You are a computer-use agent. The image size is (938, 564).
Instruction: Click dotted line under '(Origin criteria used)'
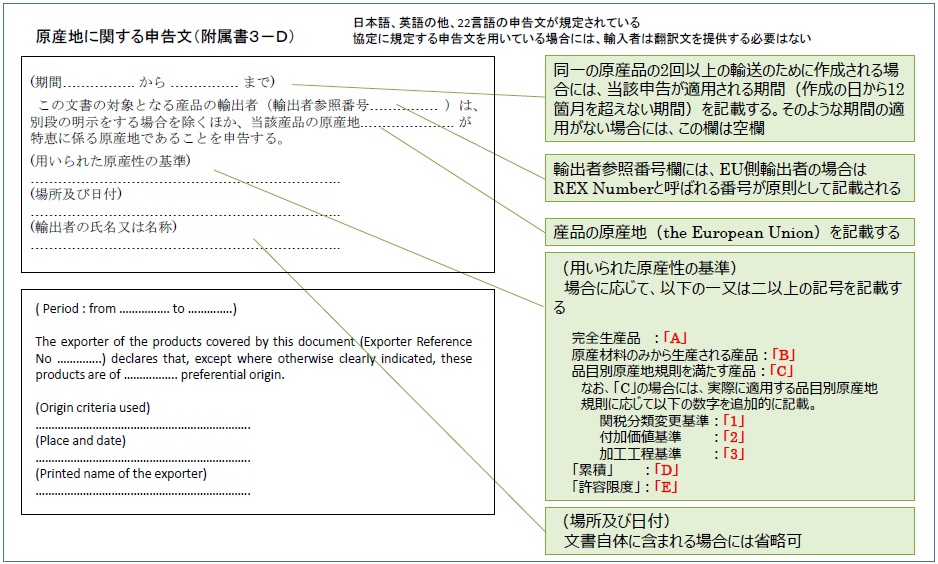click(143, 425)
